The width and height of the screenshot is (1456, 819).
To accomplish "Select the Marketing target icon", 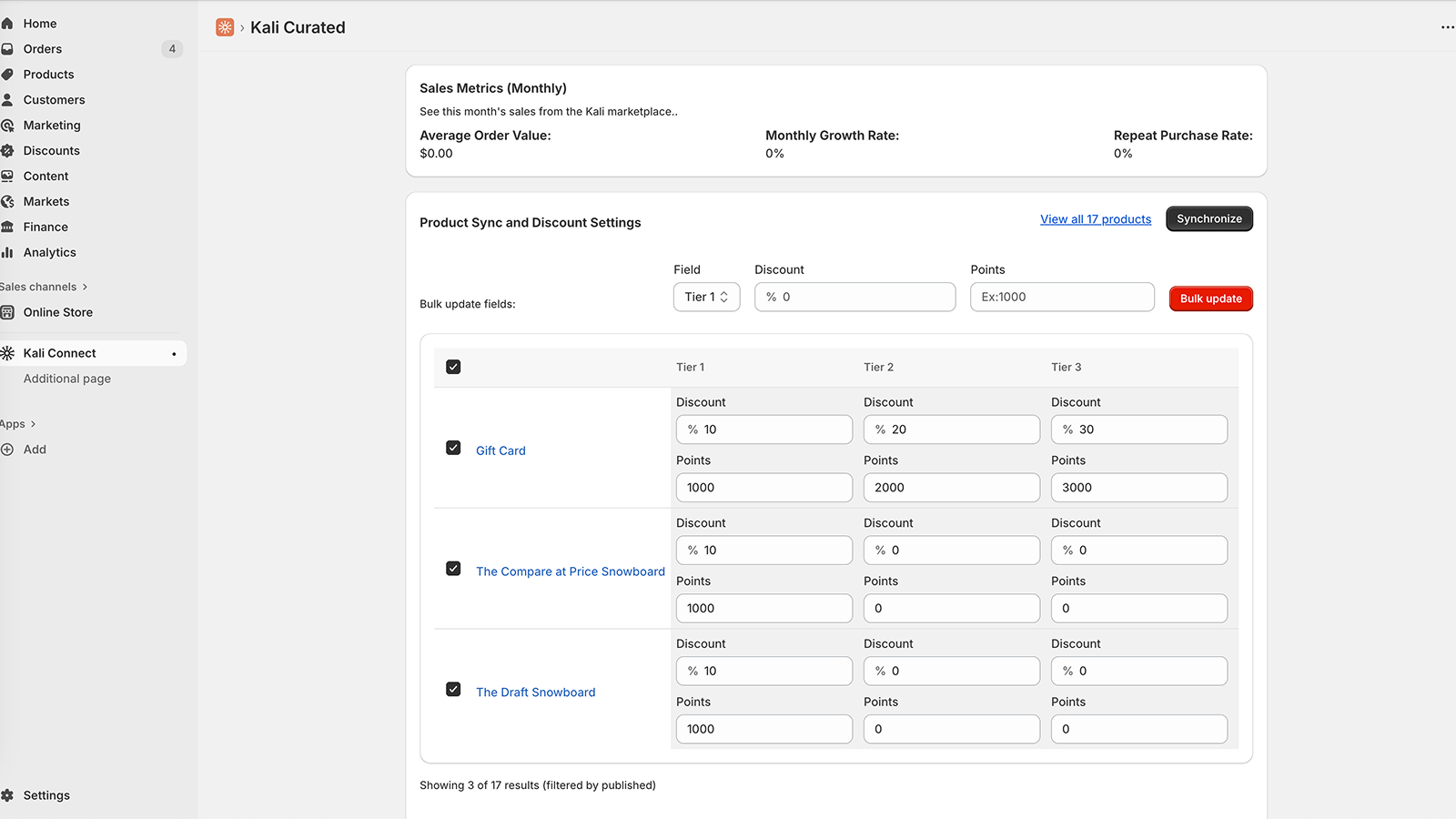I will (7, 126).
